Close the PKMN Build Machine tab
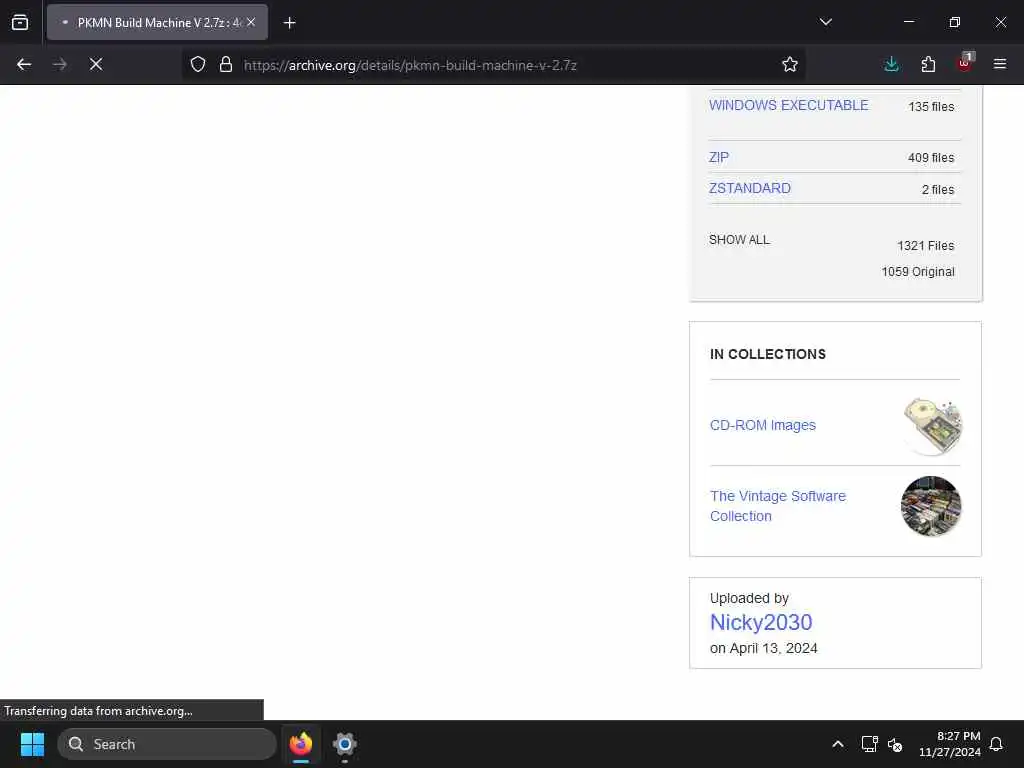Viewport: 1024px width, 768px height. pyautogui.click(x=251, y=22)
